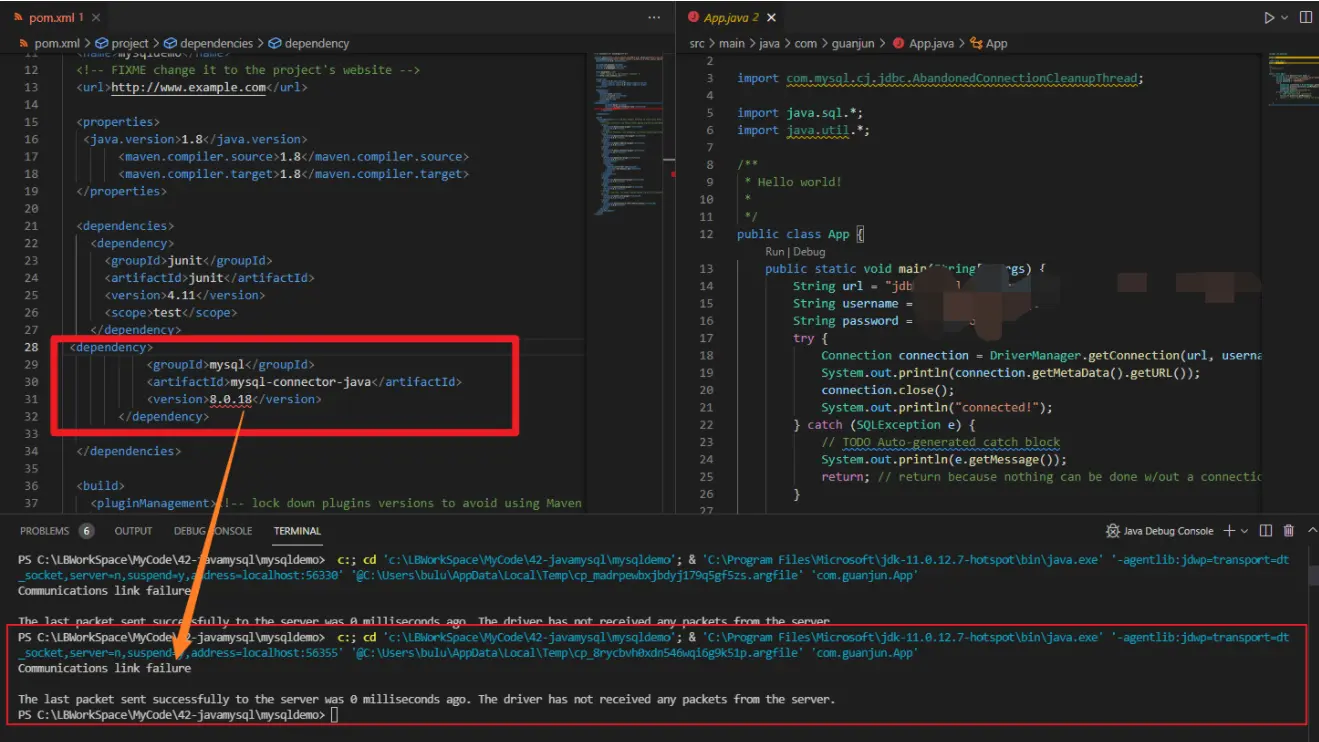Image resolution: width=1319 pixels, height=742 pixels.
Task: Focus the terminal prompt input cursor
Action: coord(335,715)
